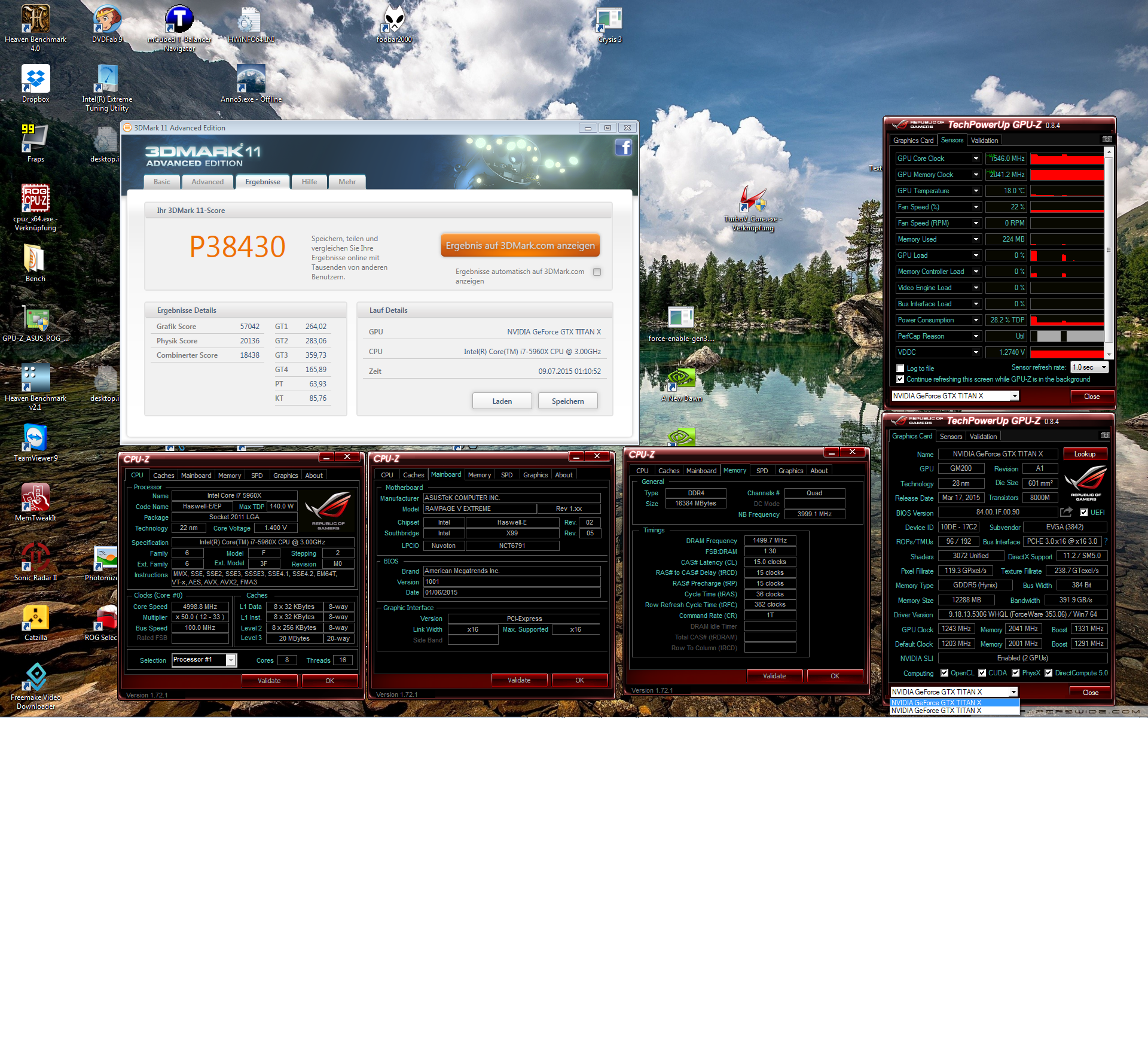Open Sensor refresh rate dropdown

[x=1089, y=367]
